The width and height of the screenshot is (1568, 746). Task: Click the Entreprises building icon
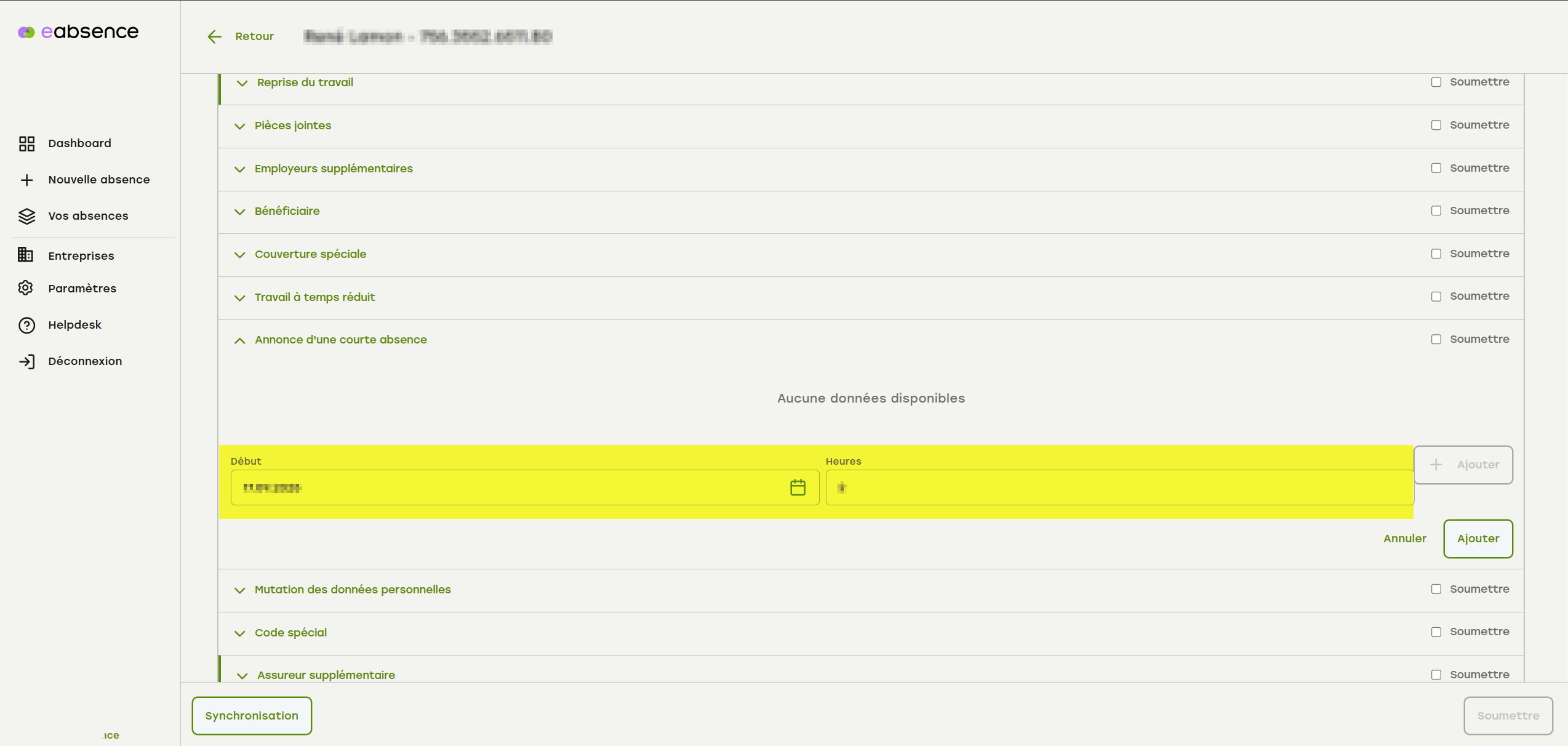(26, 255)
